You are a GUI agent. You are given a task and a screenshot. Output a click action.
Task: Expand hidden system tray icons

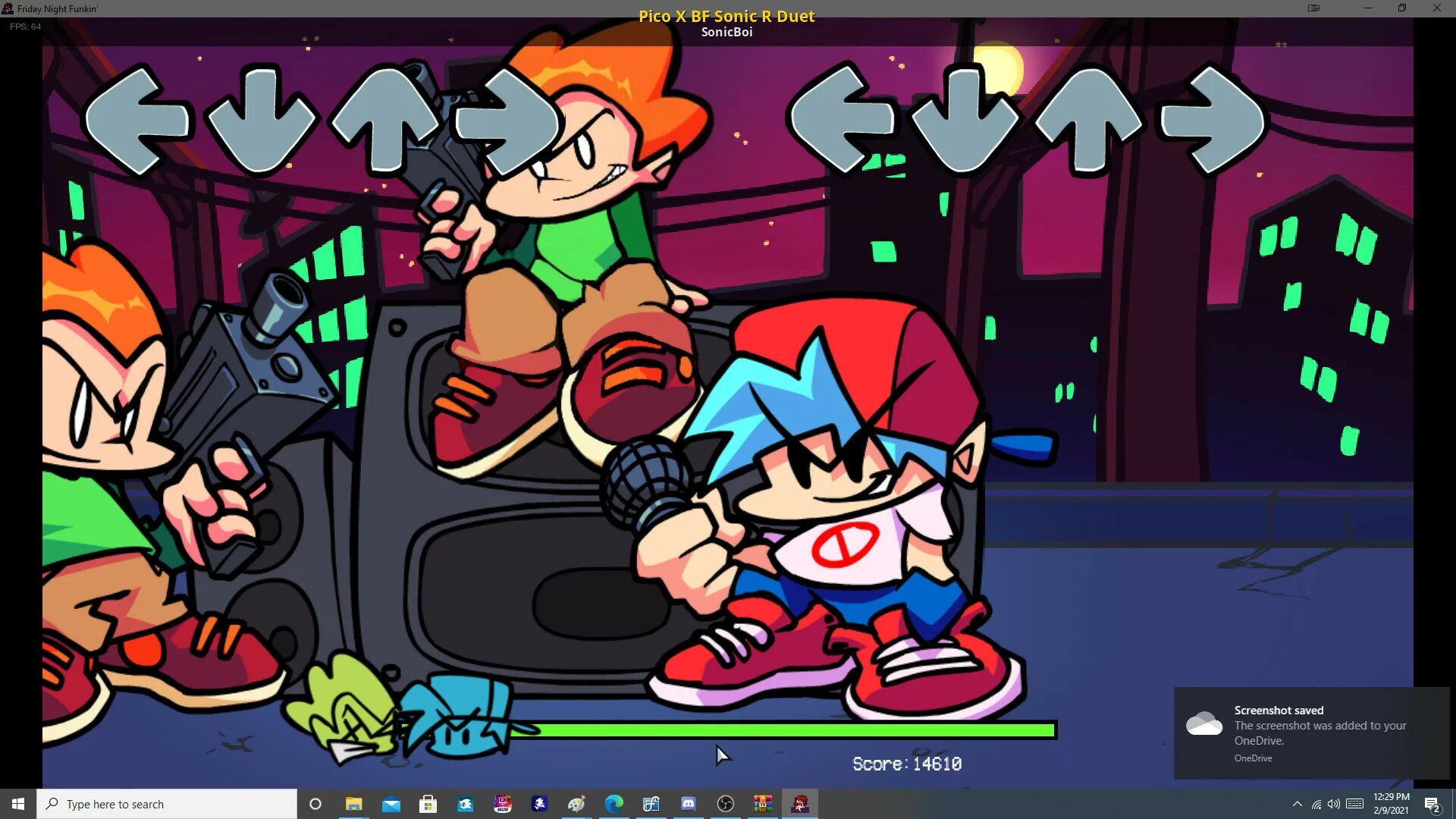[1297, 804]
